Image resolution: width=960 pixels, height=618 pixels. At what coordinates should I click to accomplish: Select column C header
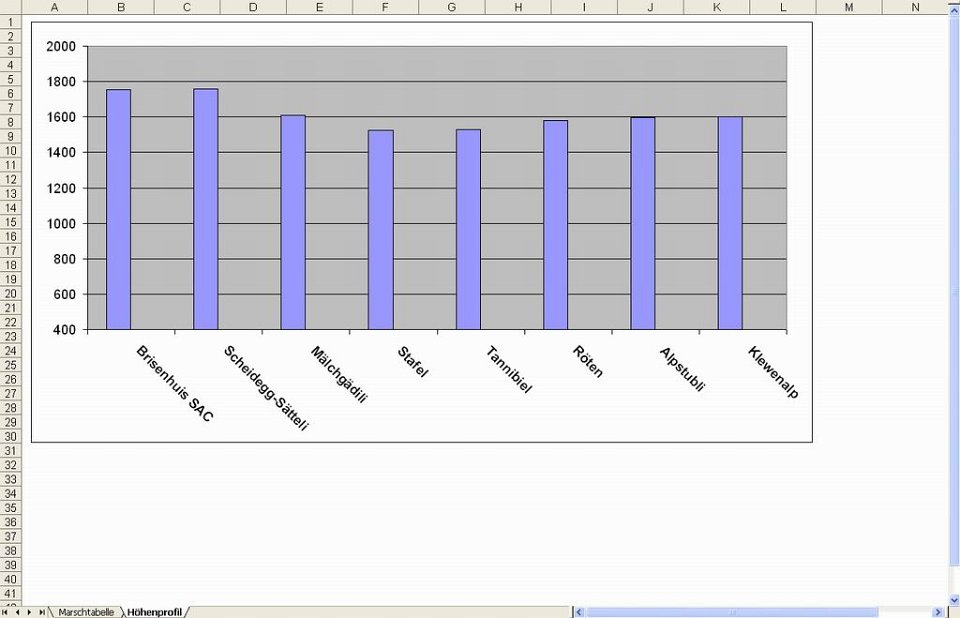tap(187, 7)
